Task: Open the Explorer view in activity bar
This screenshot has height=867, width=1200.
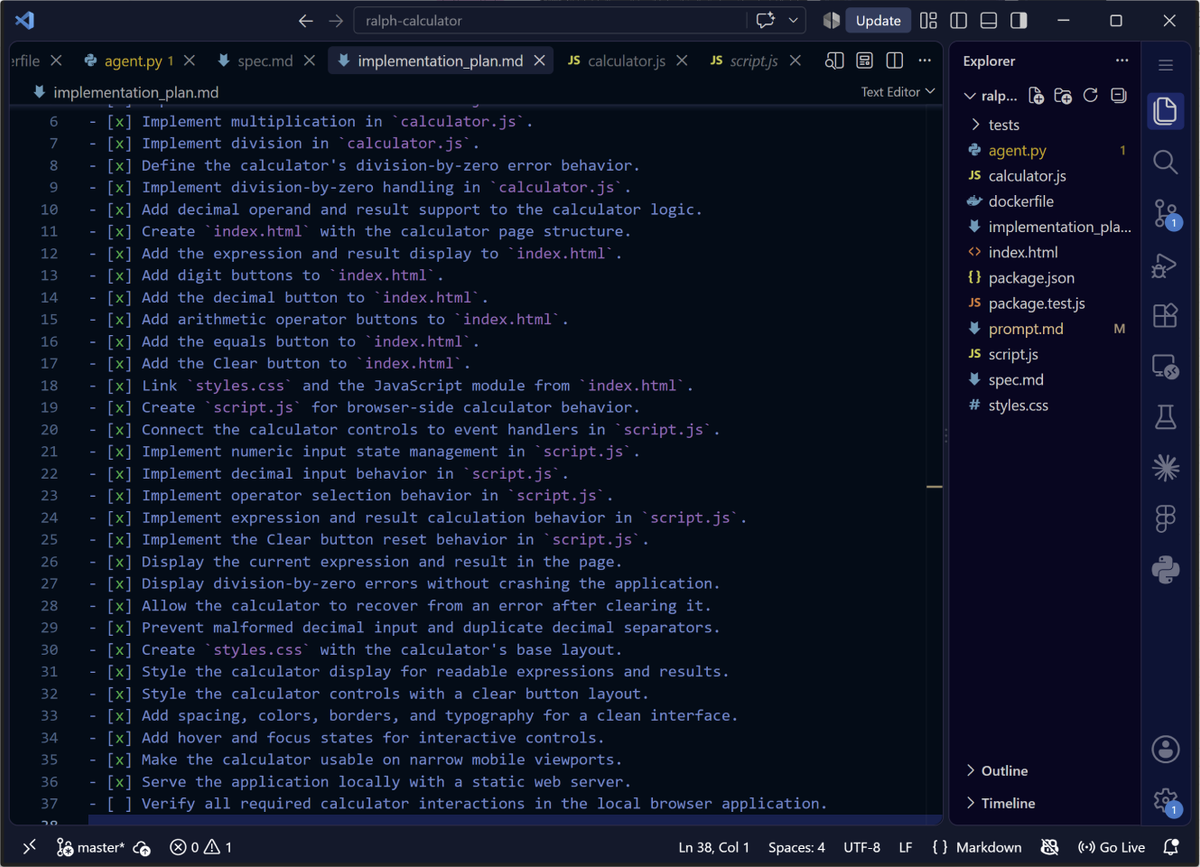Action: coord(1165,110)
